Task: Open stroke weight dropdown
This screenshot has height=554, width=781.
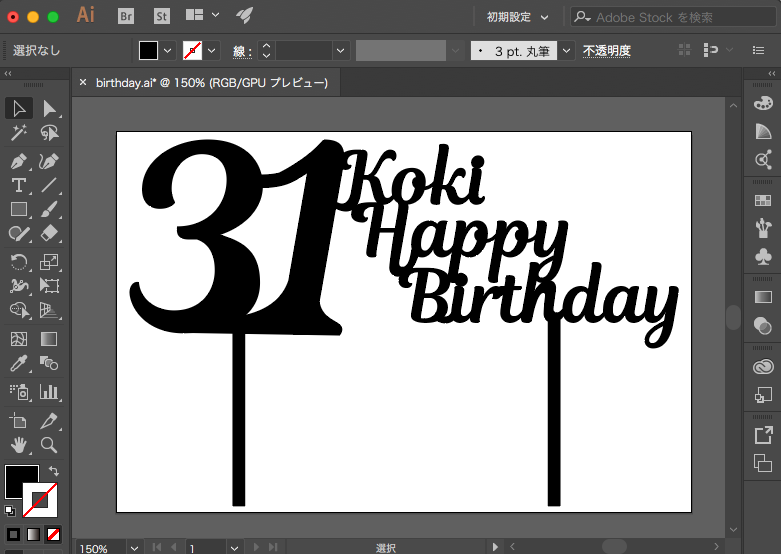Action: click(x=341, y=51)
